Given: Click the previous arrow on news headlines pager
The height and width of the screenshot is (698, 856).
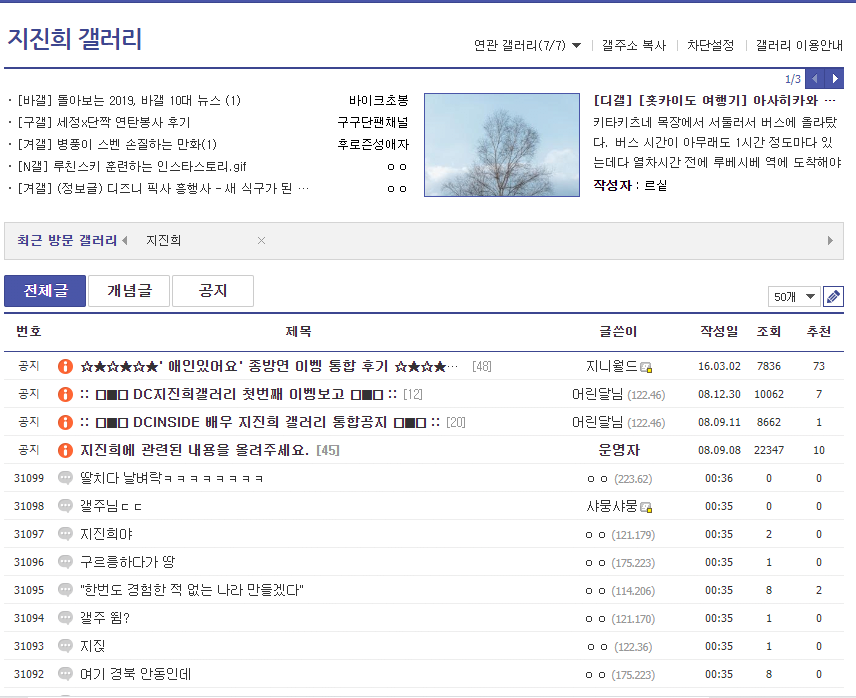Looking at the screenshot, I should pos(815,78).
